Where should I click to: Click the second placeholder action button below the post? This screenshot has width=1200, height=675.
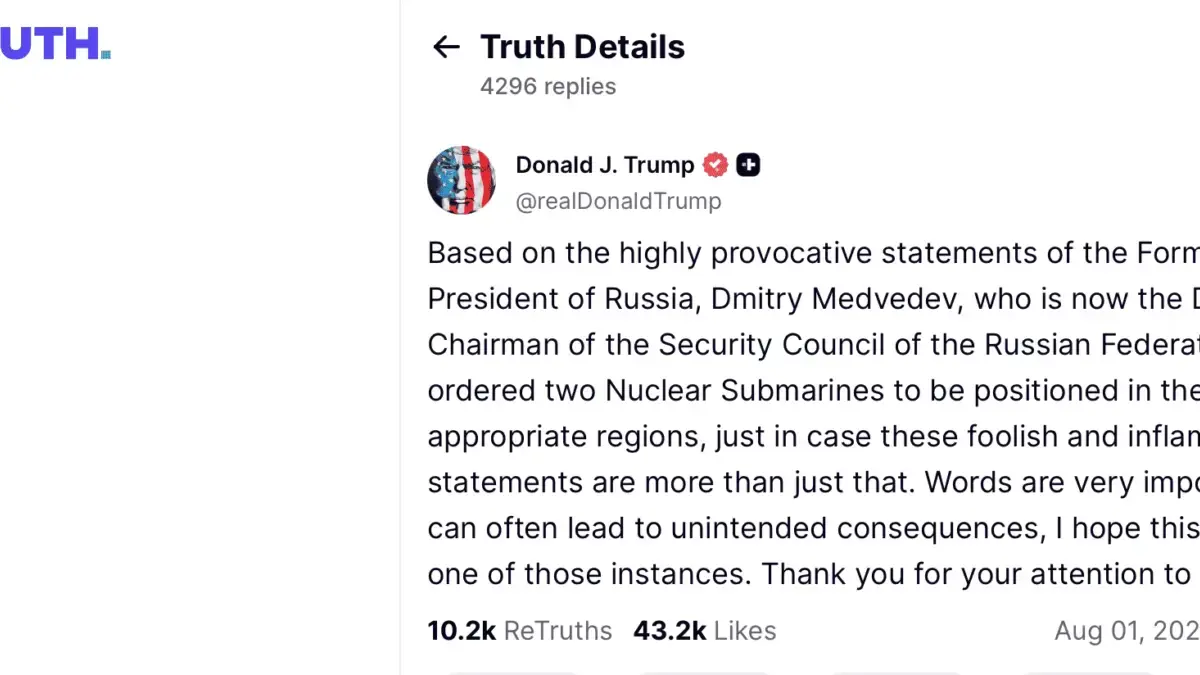tap(705, 668)
